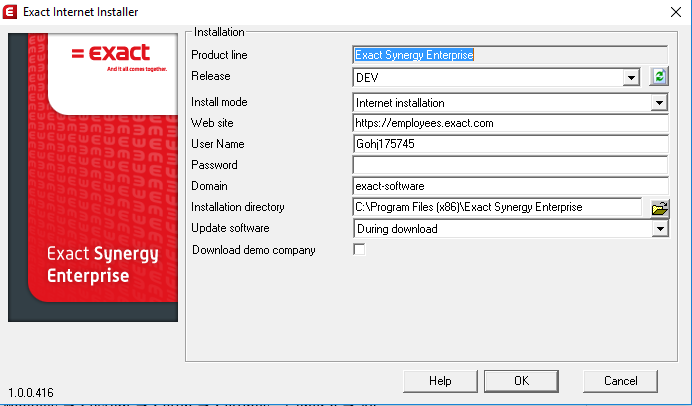Open the Release dropdown arrow

[631, 78]
